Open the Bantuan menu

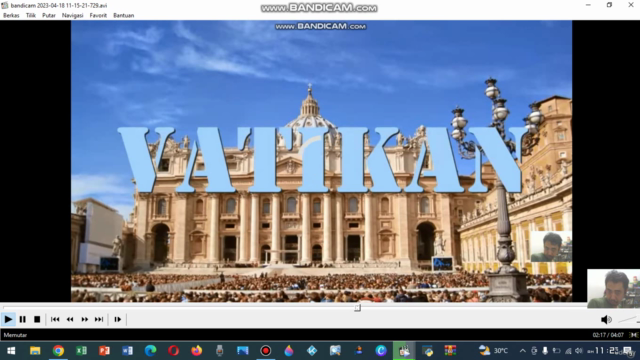[123, 16]
